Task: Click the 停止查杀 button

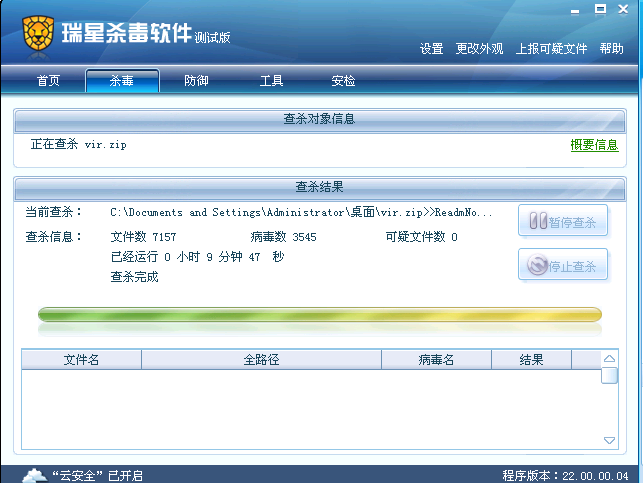Action: pyautogui.click(x=563, y=265)
